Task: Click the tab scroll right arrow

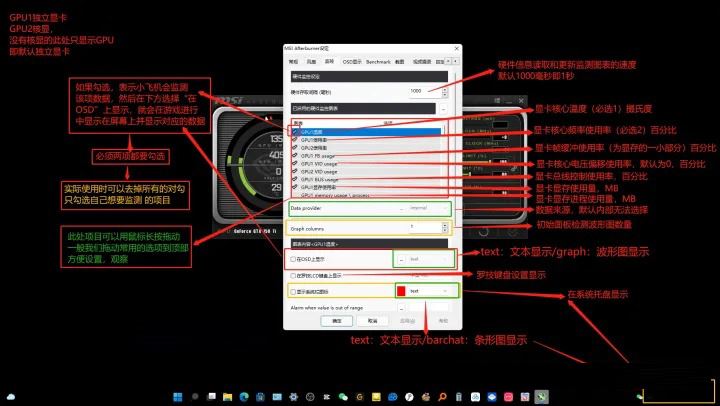Action: point(455,61)
